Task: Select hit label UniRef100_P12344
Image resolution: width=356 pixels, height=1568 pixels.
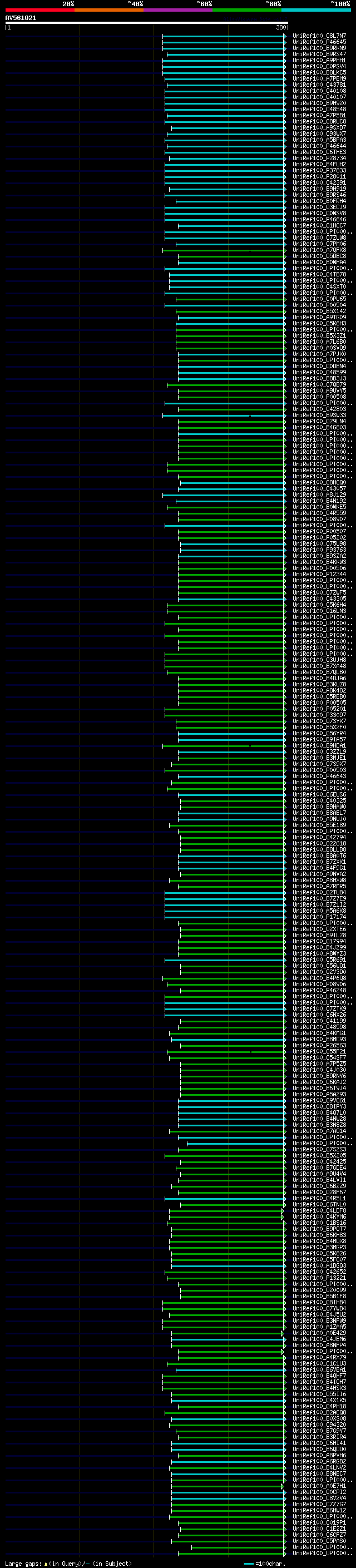Action: coord(319,574)
